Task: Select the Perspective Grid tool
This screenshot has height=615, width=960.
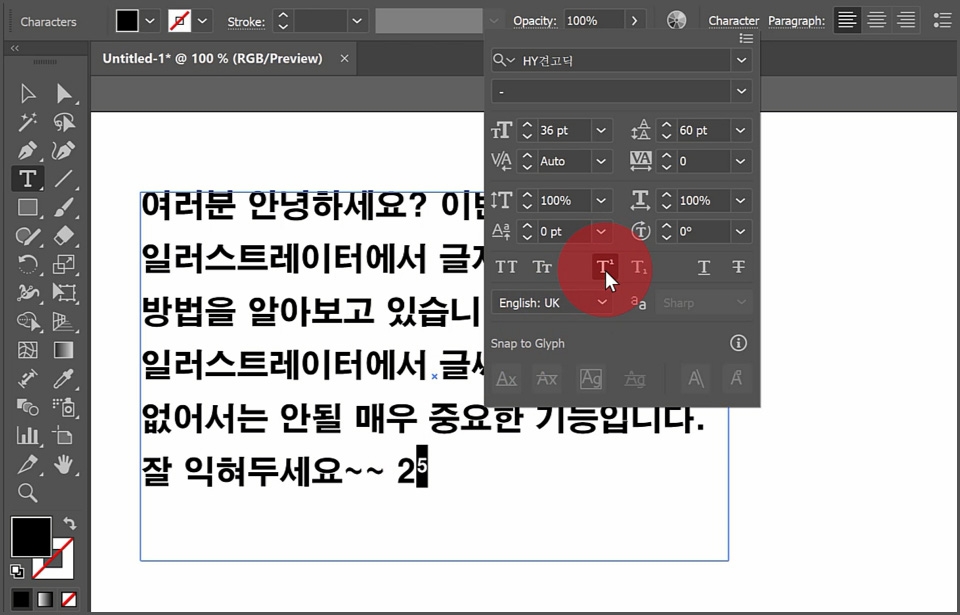Action: click(x=64, y=321)
